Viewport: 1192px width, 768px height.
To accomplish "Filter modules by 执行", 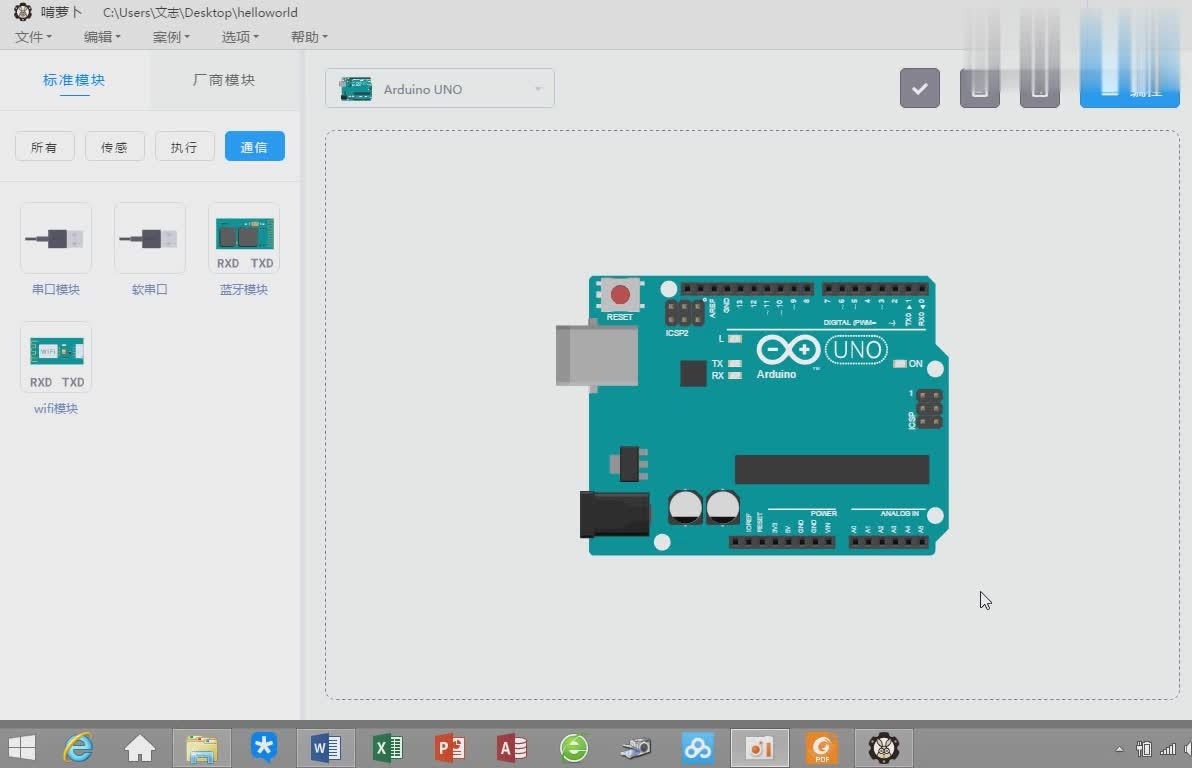I will click(x=185, y=147).
